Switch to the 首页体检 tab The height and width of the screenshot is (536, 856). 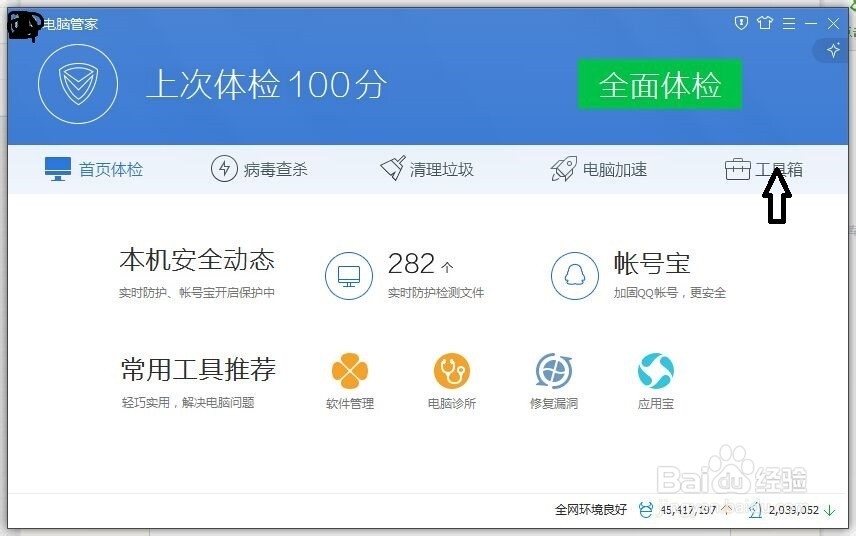click(94, 169)
